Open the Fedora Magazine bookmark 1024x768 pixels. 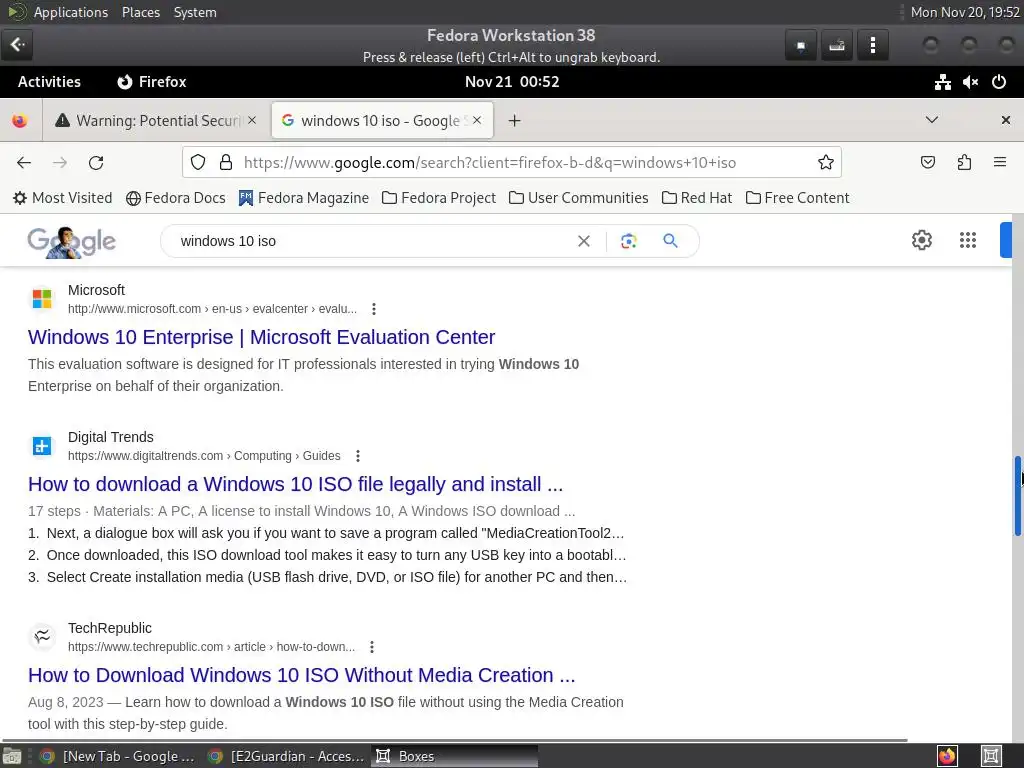pos(304,198)
